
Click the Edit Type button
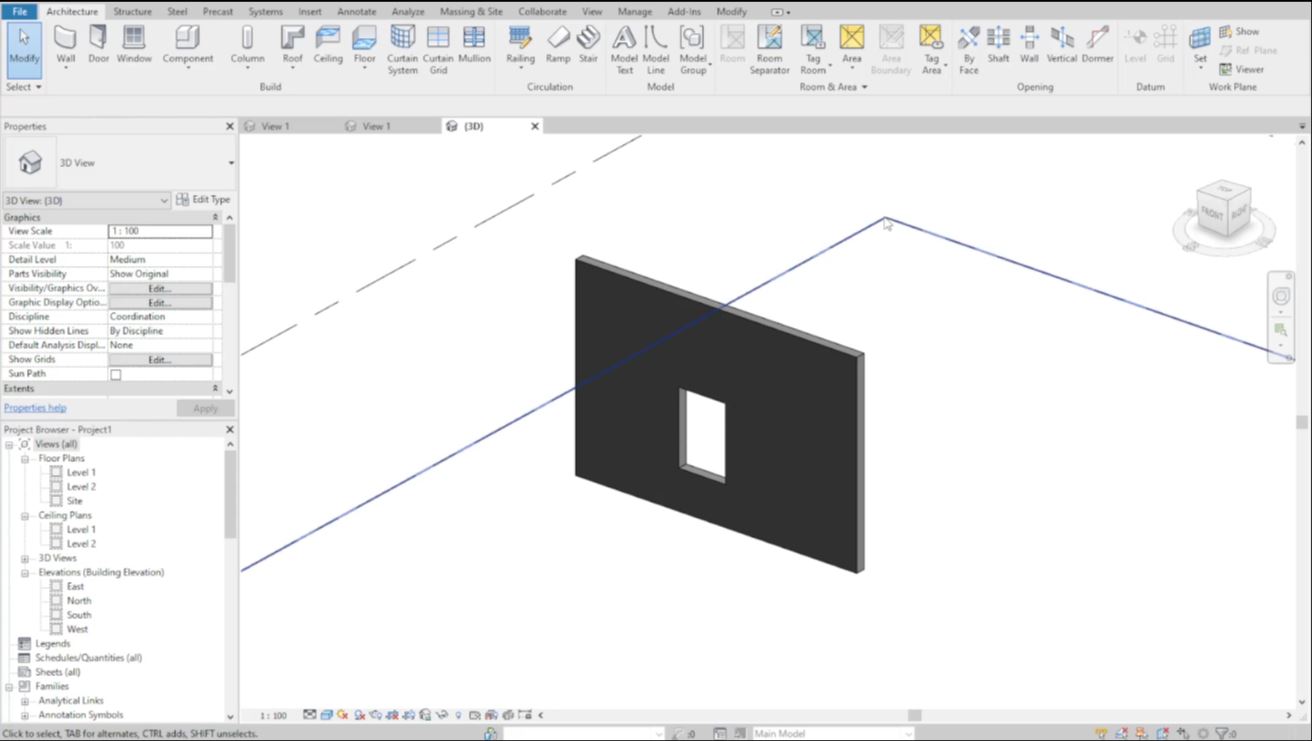coord(203,200)
